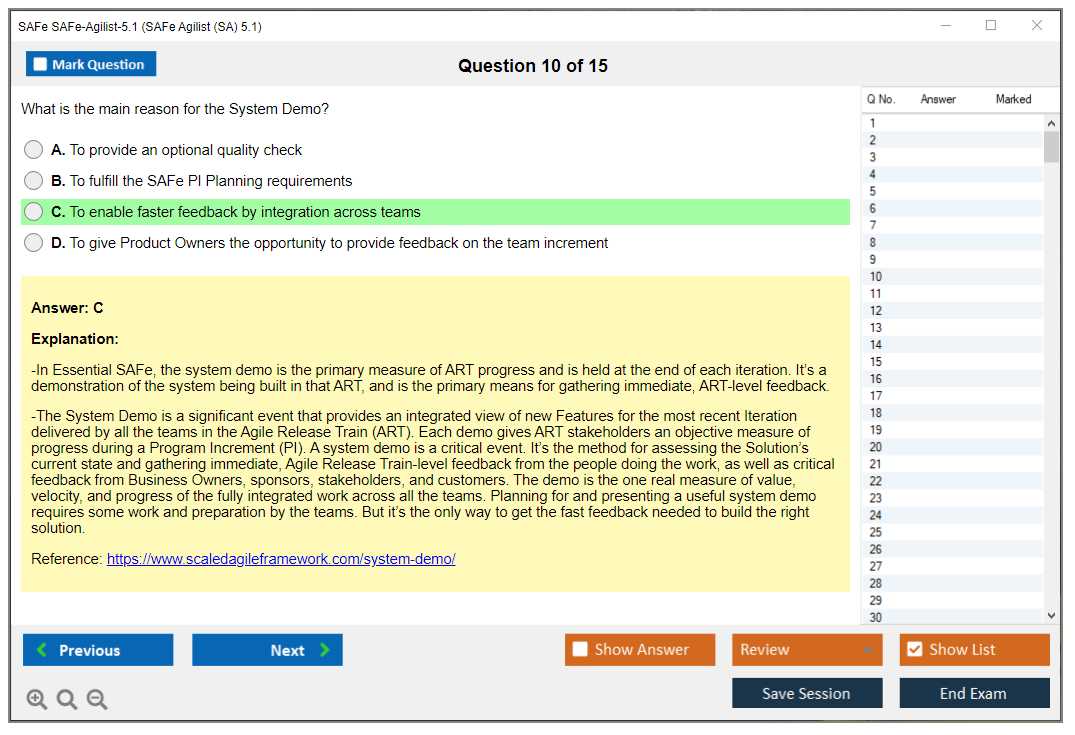This screenshot has width=1075, height=735.
Task: Go to the Previous question
Action: pyautogui.click(x=98, y=650)
